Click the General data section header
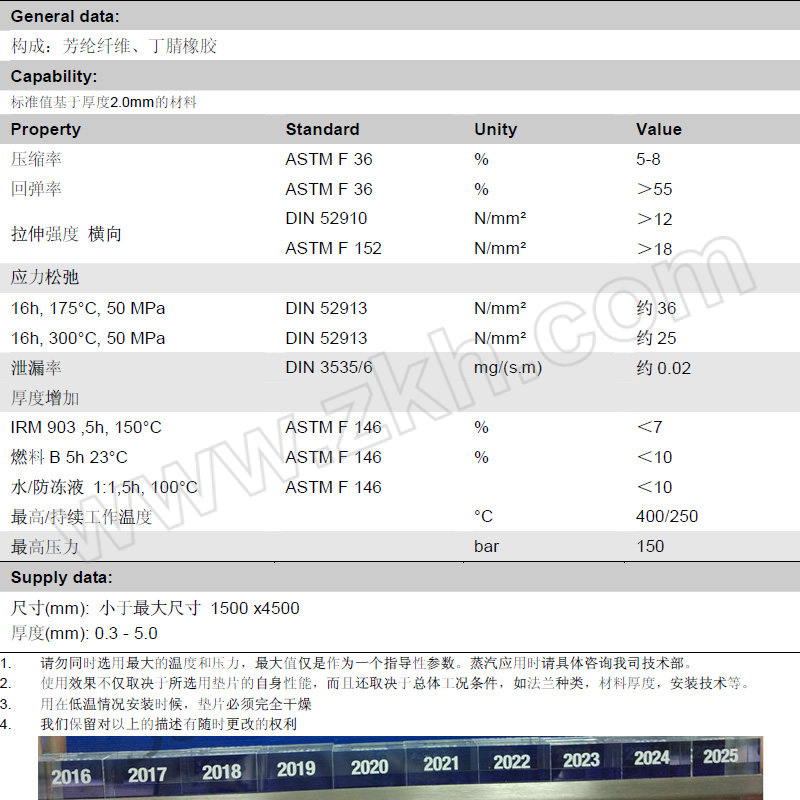This screenshot has height=800, width=800. [64, 16]
